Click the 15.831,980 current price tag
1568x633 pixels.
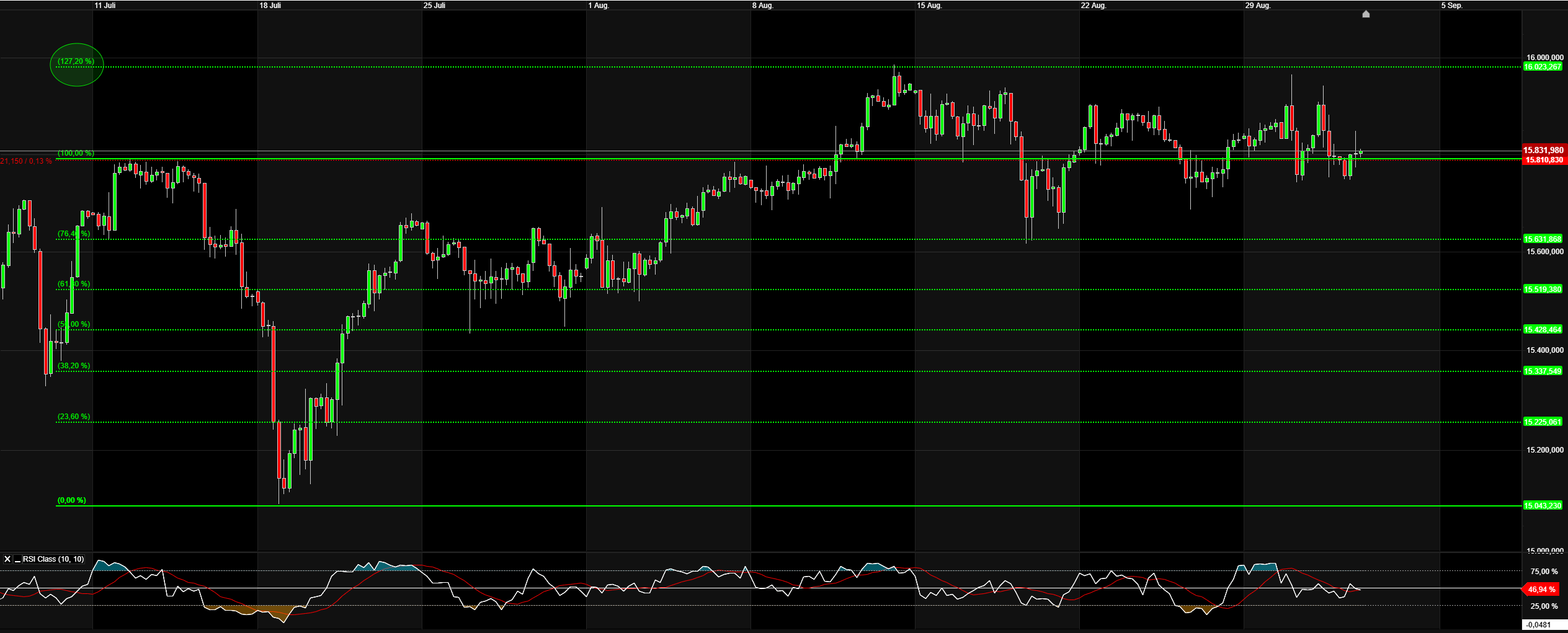(x=1543, y=150)
